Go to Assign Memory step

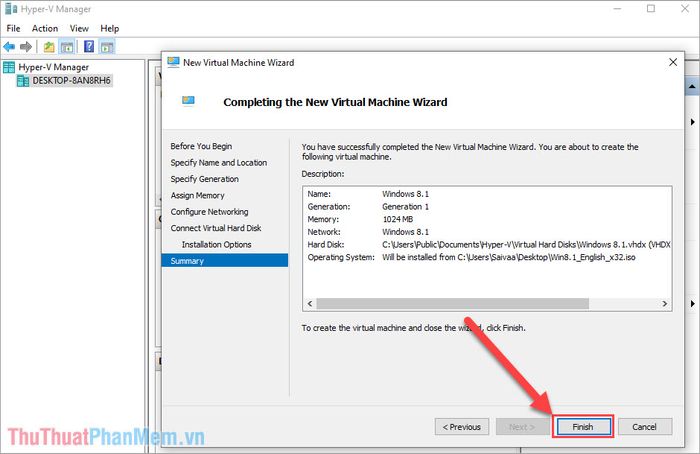[197, 196]
